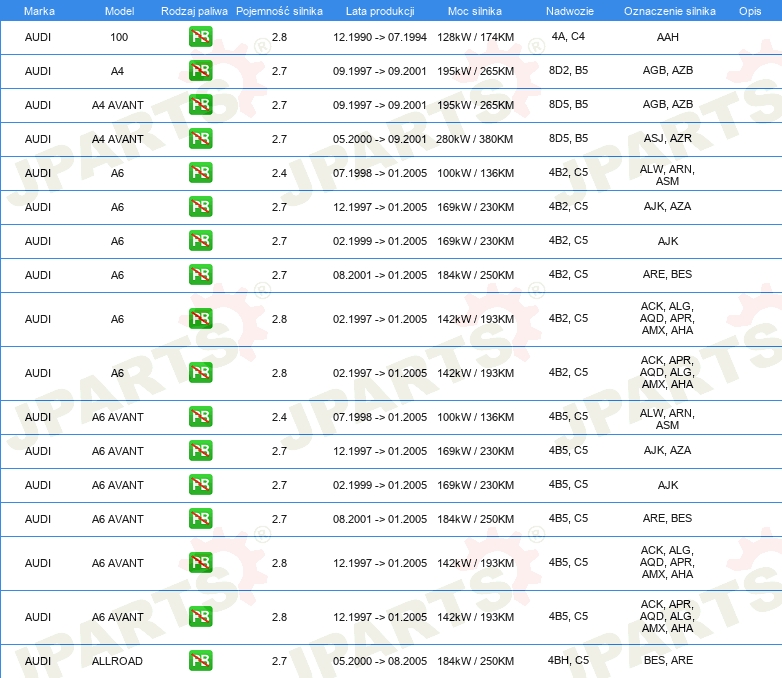Click the date range '08.2001 -> 01.2005' in the 4B2 row
782x678 pixels.
[x=380, y=275]
